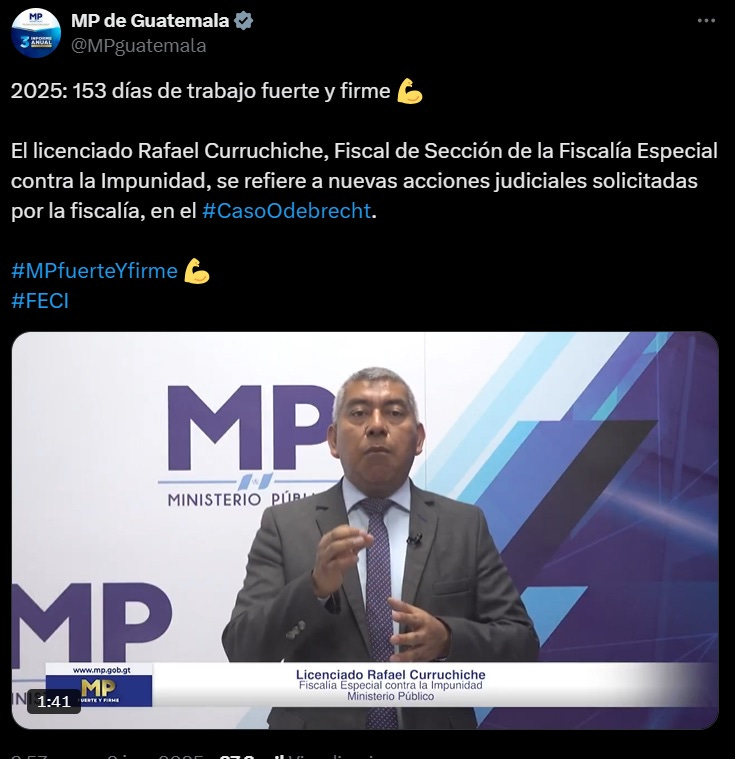Click the tweet text about Fiscalía Especial
The image size is (735, 759).
click(x=364, y=181)
